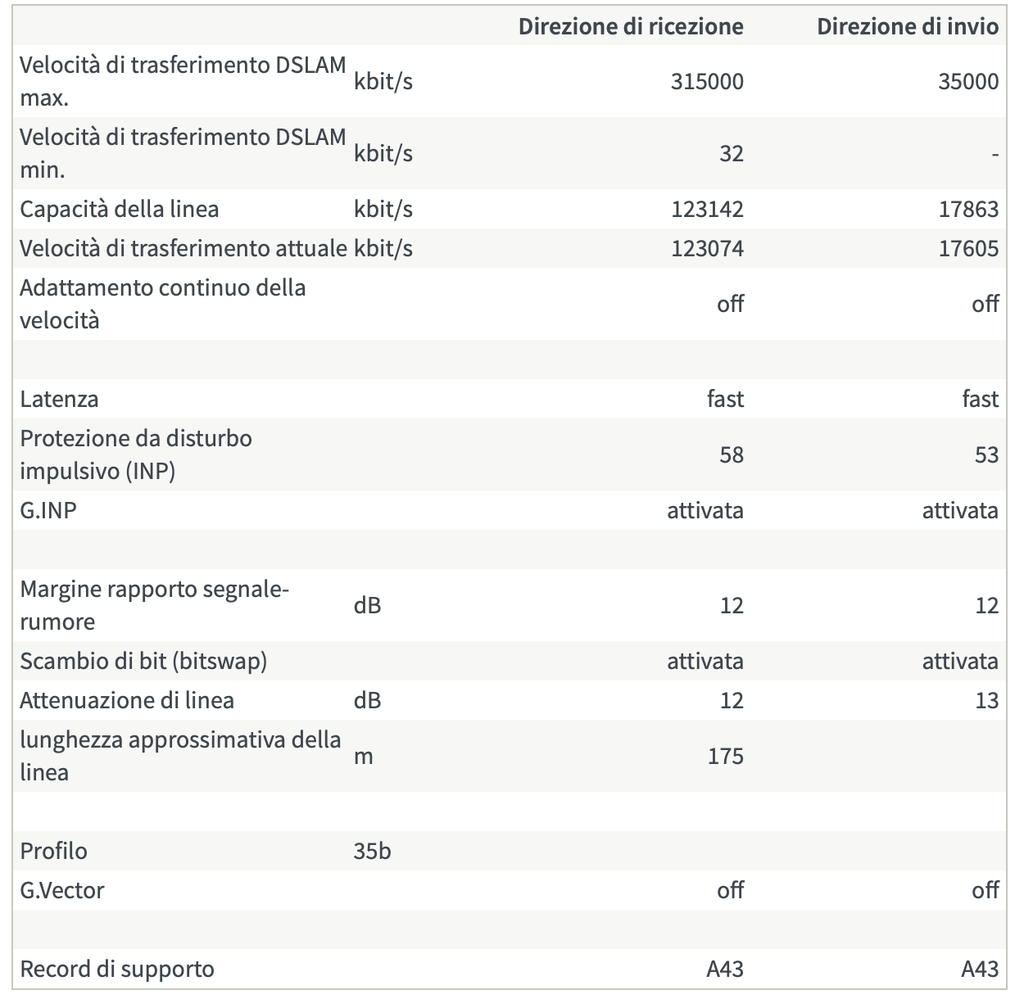Select the 123142 line capacity value
Viewport: 1024px width, 1008px height.
pyautogui.click(x=707, y=209)
